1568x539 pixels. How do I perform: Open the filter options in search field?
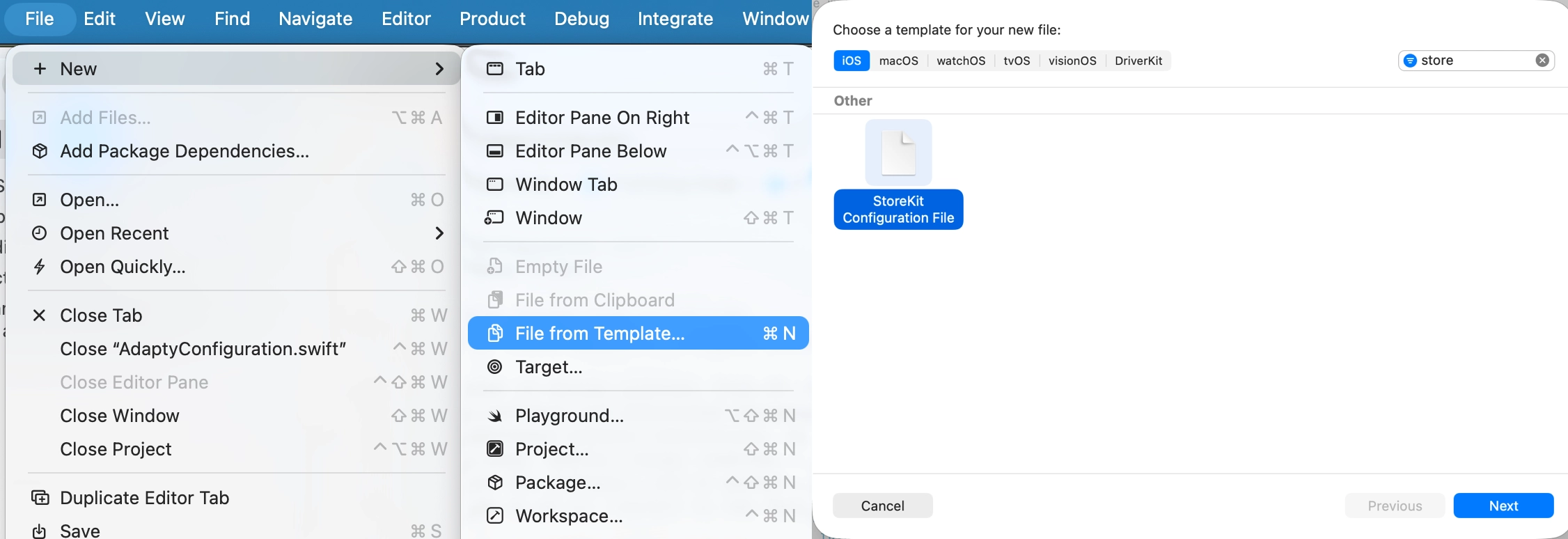(1410, 61)
